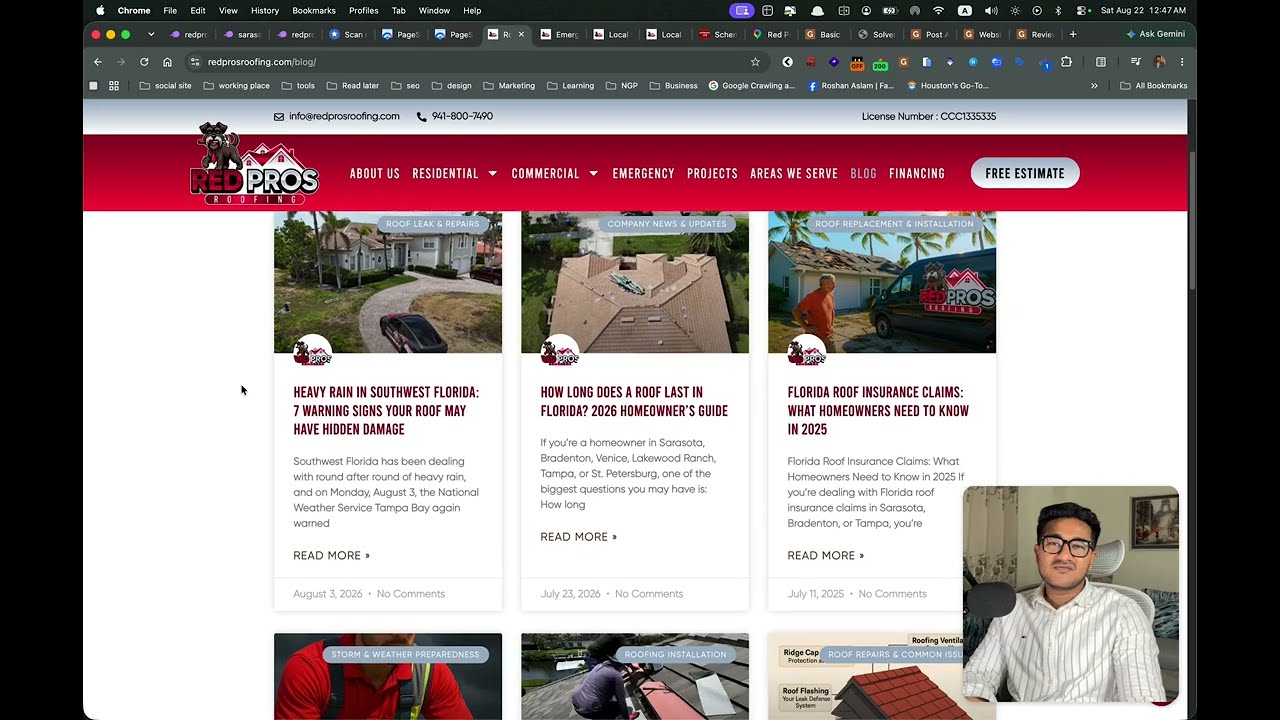Click the email envelope icon in header
The width and height of the screenshot is (1280, 720).
tap(279, 116)
